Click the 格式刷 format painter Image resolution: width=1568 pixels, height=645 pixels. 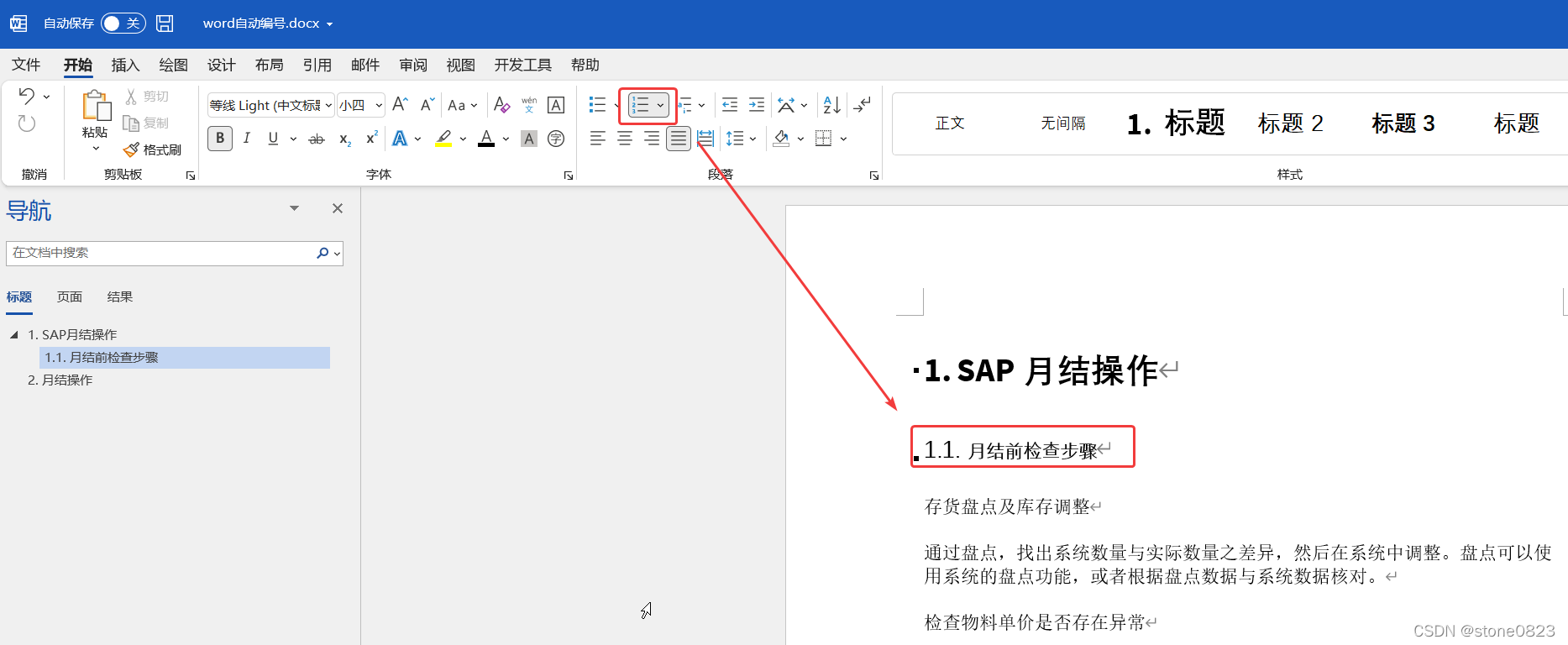(152, 149)
